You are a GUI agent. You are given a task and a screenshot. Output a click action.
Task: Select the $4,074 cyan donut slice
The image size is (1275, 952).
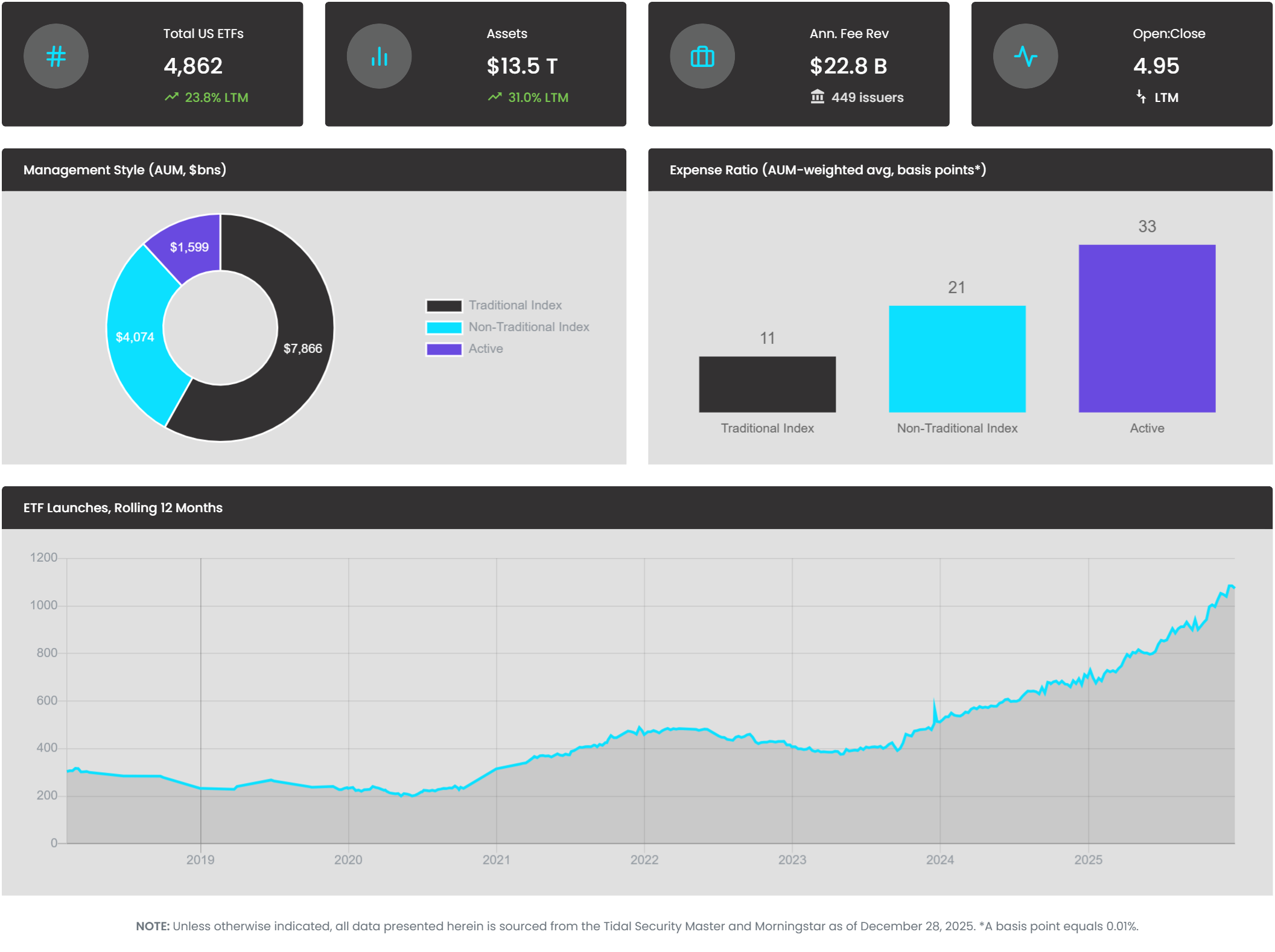pyautogui.click(x=135, y=337)
